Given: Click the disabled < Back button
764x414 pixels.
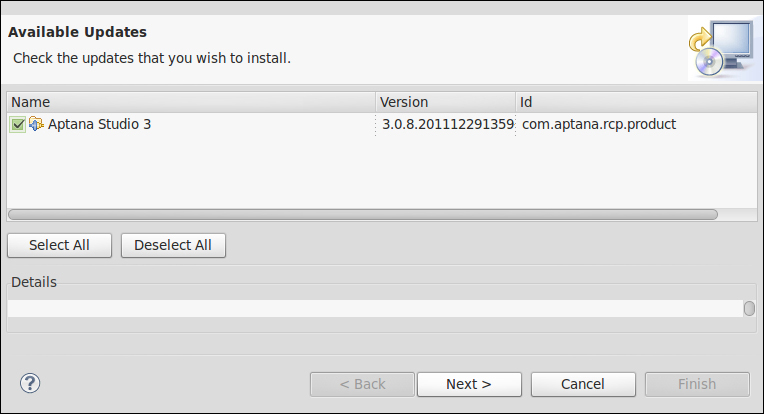Looking at the screenshot, I should pyautogui.click(x=362, y=384).
